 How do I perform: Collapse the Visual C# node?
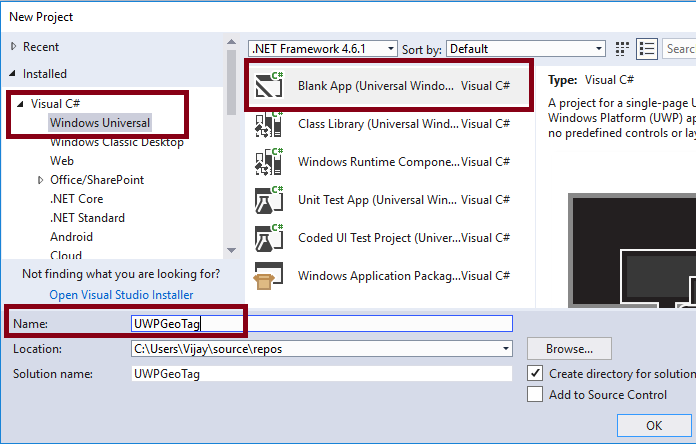tap(20, 104)
